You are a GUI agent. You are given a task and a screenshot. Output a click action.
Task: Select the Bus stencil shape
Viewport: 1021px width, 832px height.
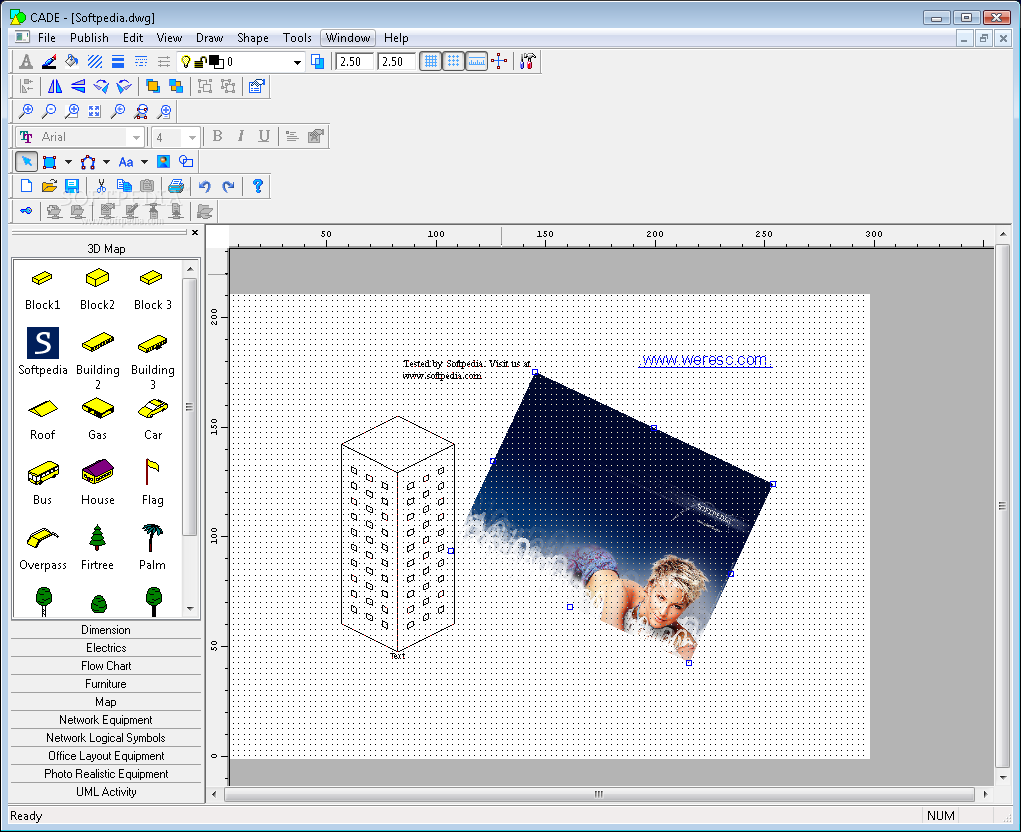(43, 482)
